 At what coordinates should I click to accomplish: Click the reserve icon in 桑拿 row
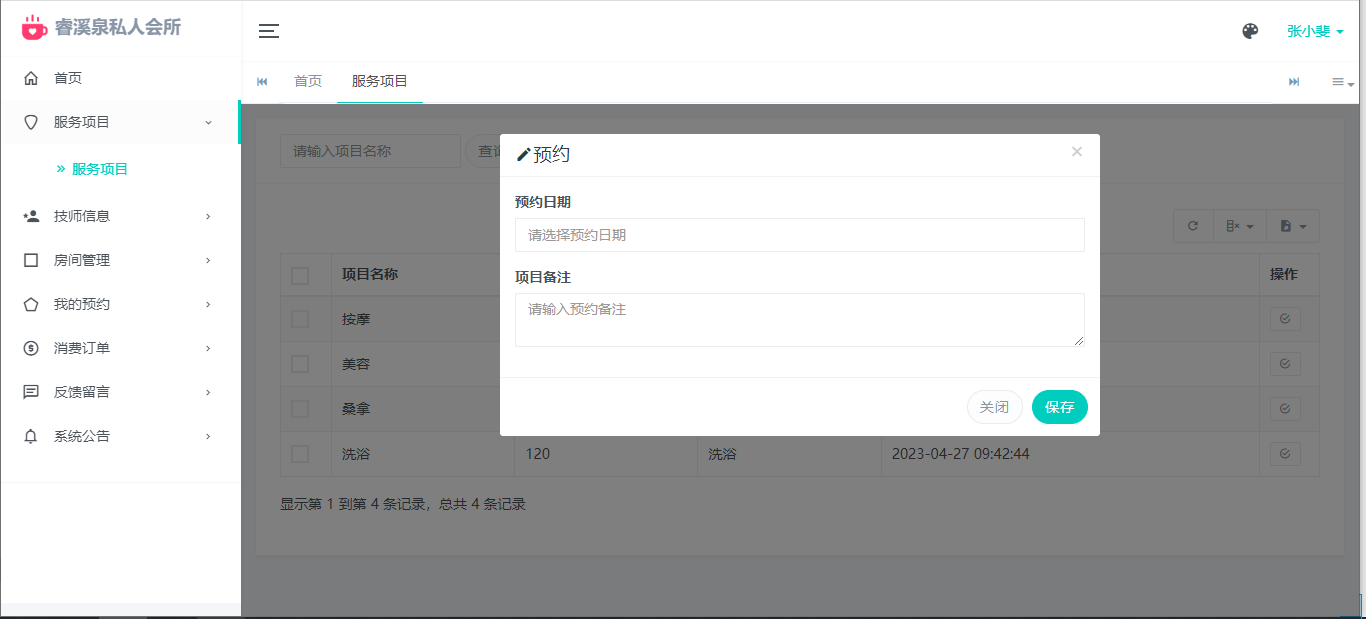point(1285,409)
